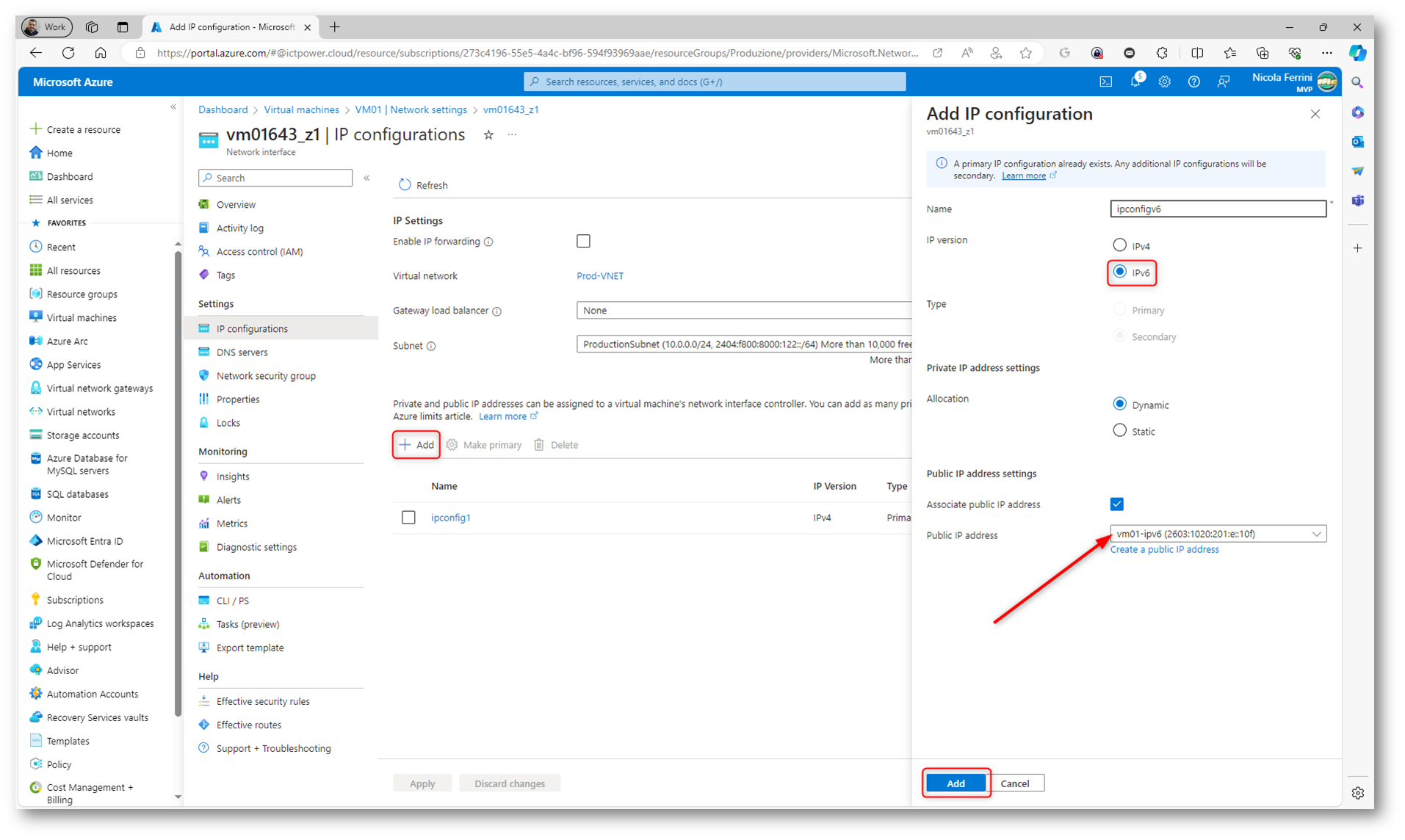Image resolution: width=1405 pixels, height=840 pixels.
Task: Click Cancel in Add IP configuration panel
Action: (1014, 783)
